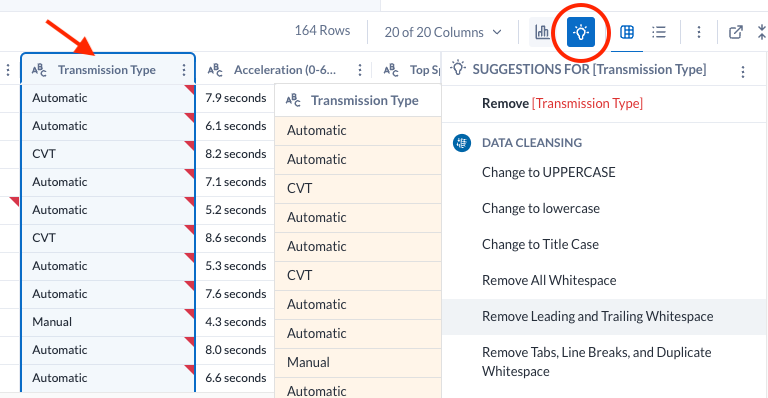Click the Manual cell in the preview column

point(358,362)
